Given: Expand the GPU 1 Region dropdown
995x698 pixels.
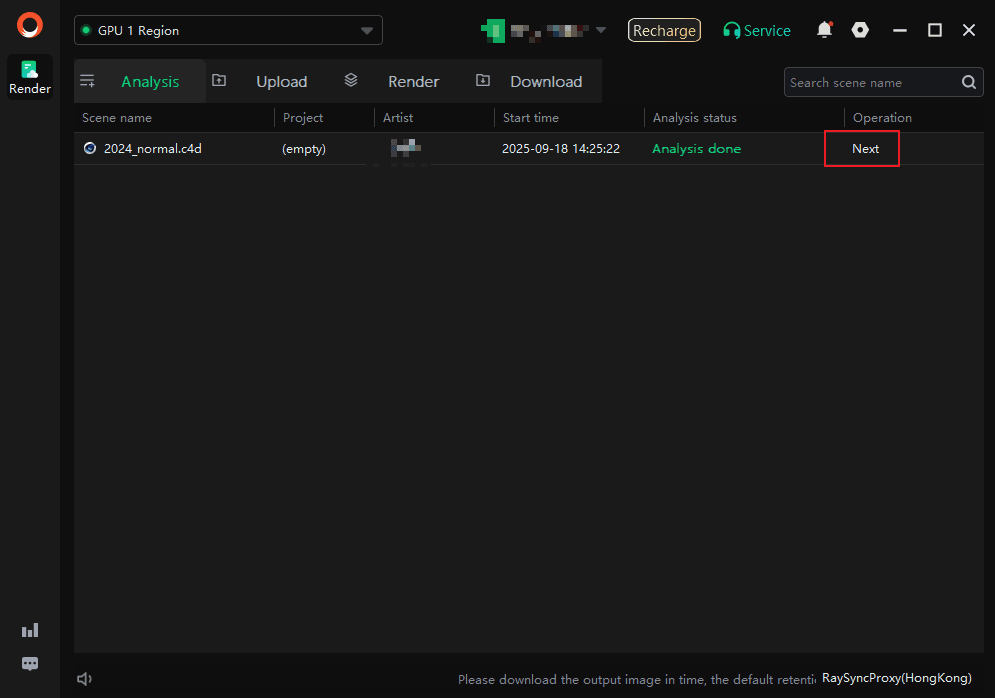Looking at the screenshot, I should 367,31.
